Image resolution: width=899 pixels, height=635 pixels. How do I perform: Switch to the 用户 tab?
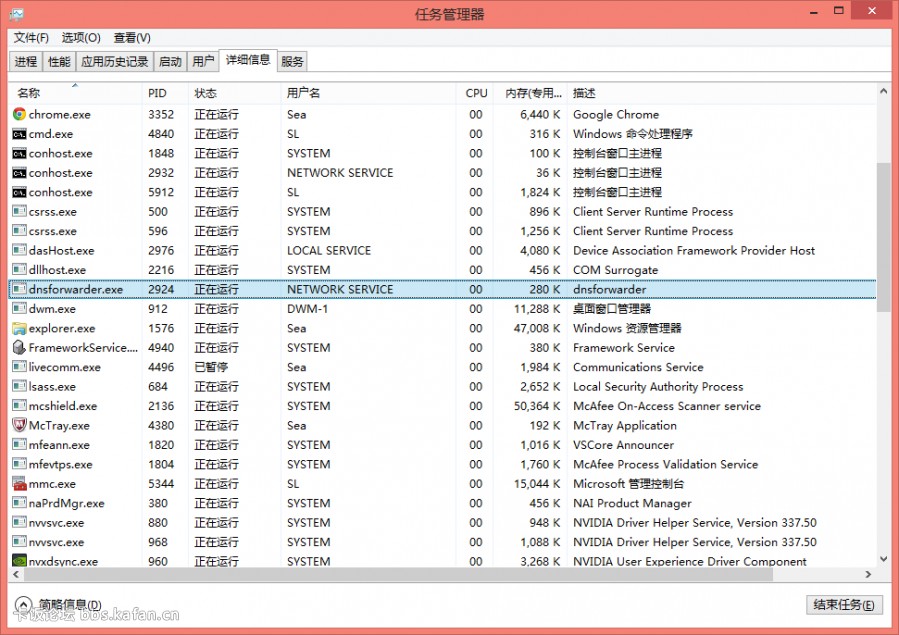[x=203, y=61]
